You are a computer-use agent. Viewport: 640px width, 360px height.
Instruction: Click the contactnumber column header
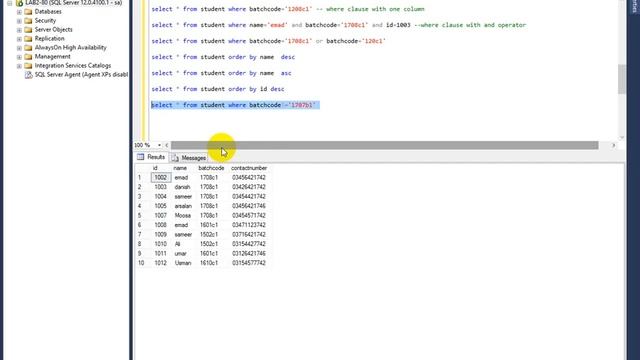(249, 168)
